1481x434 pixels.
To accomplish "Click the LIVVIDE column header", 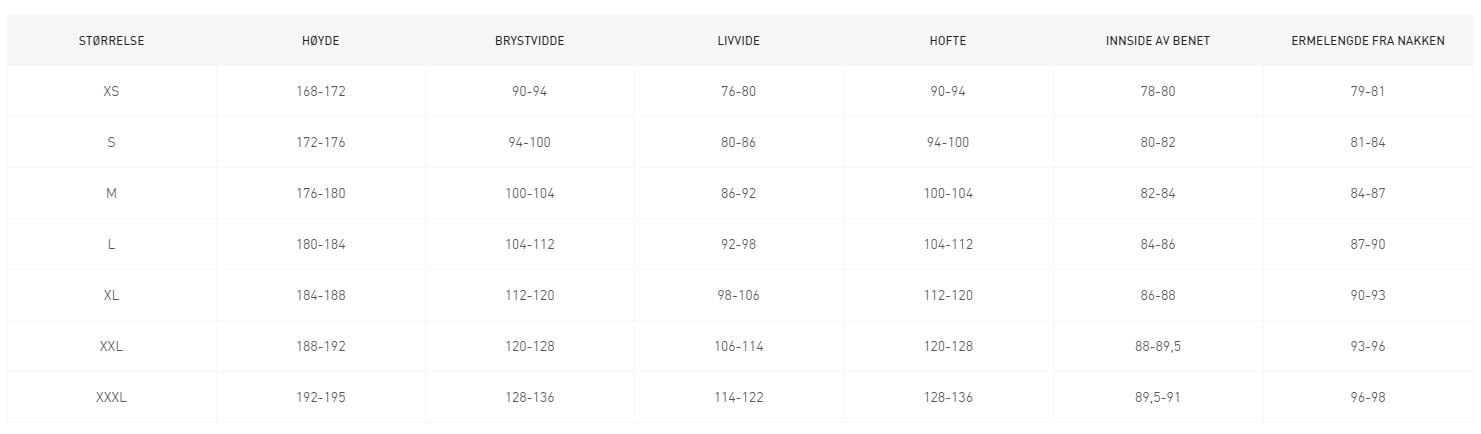I will coord(738,41).
